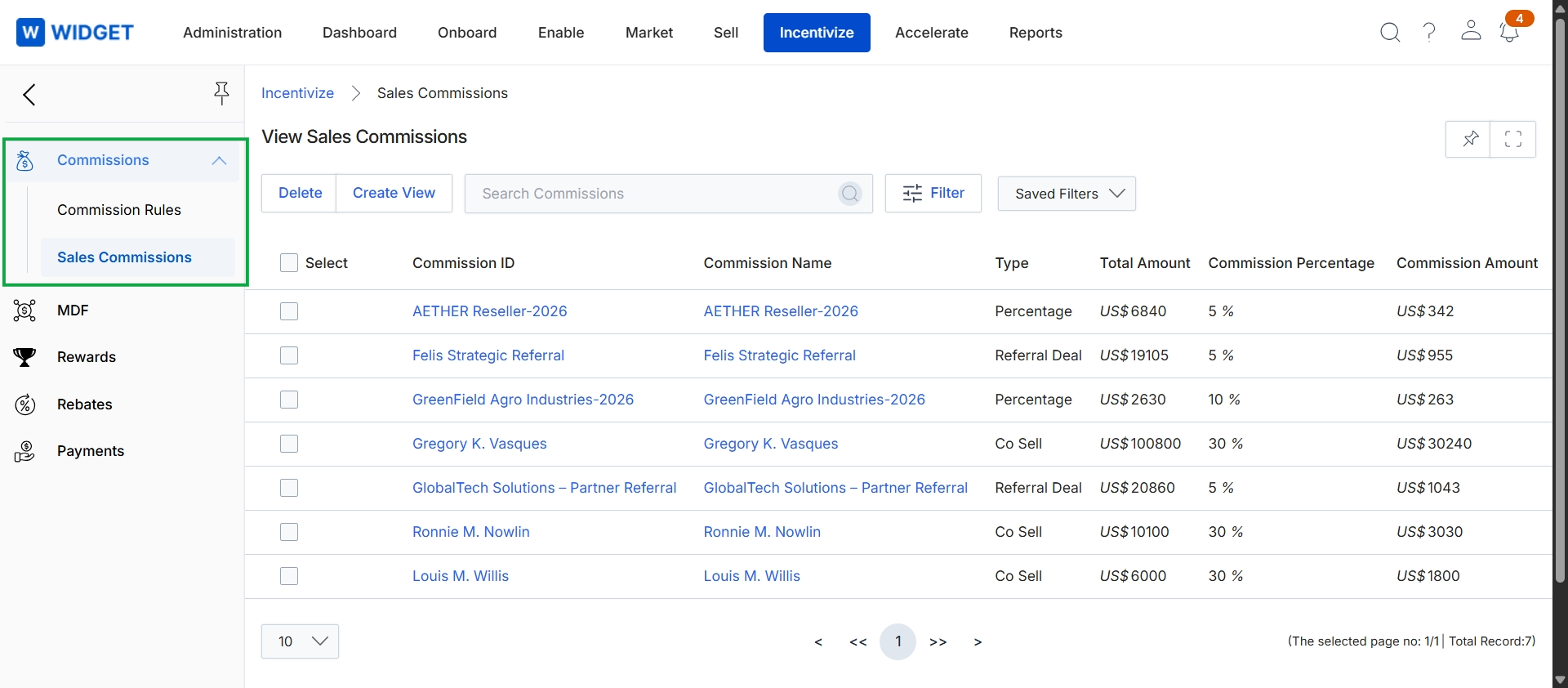
Task: Open the help question mark icon
Action: 1429,33
